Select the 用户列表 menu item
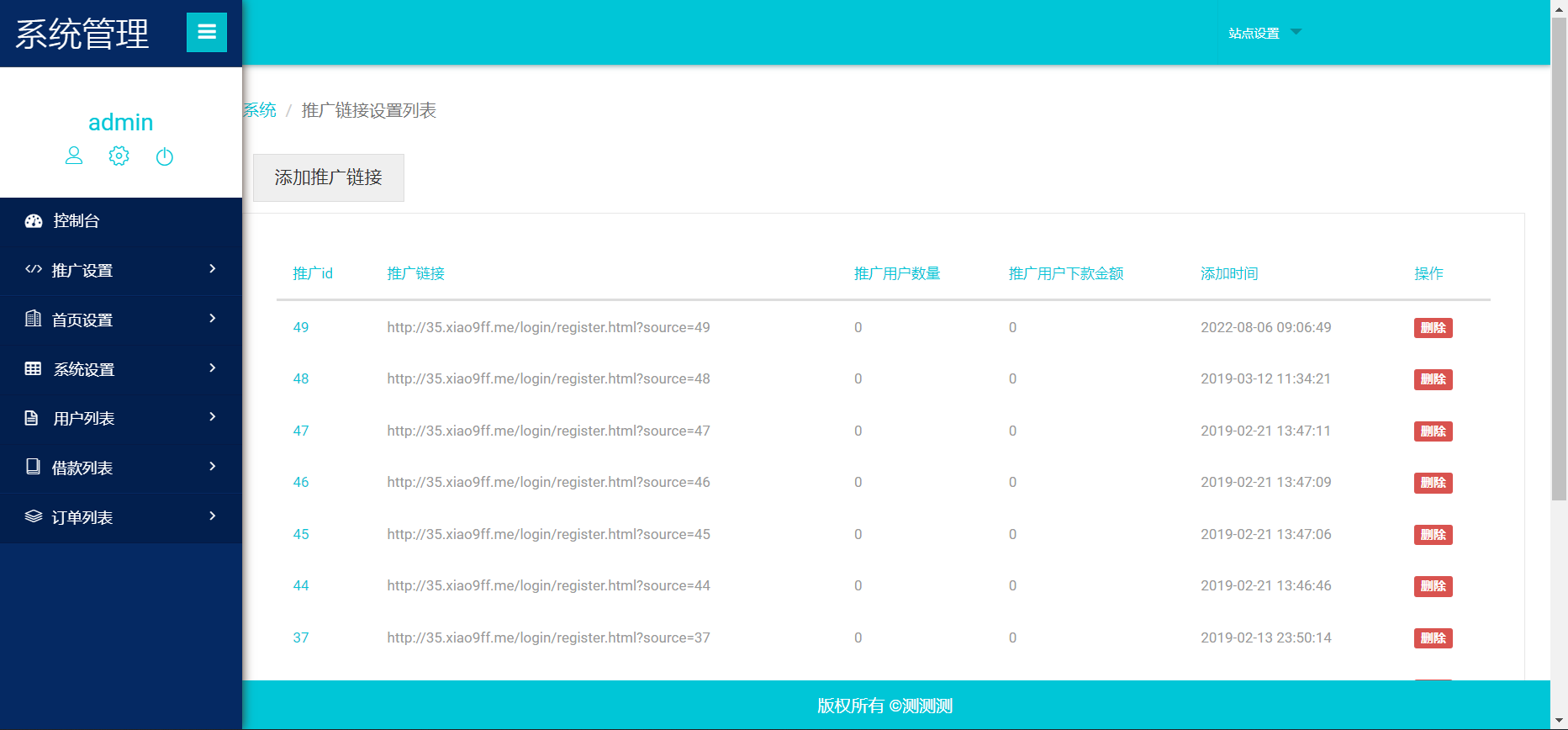The image size is (1568, 730). pos(121,418)
